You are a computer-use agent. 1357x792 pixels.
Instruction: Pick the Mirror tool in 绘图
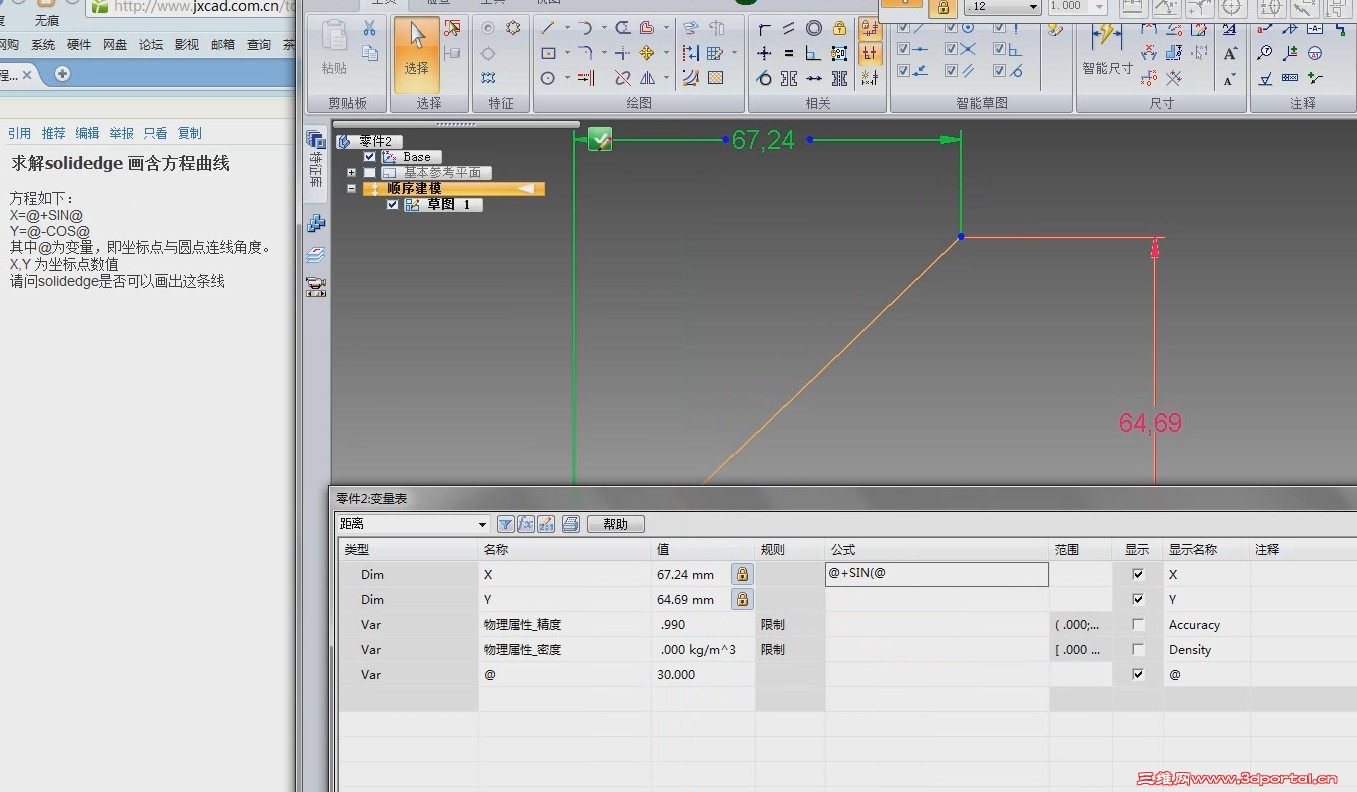point(647,78)
